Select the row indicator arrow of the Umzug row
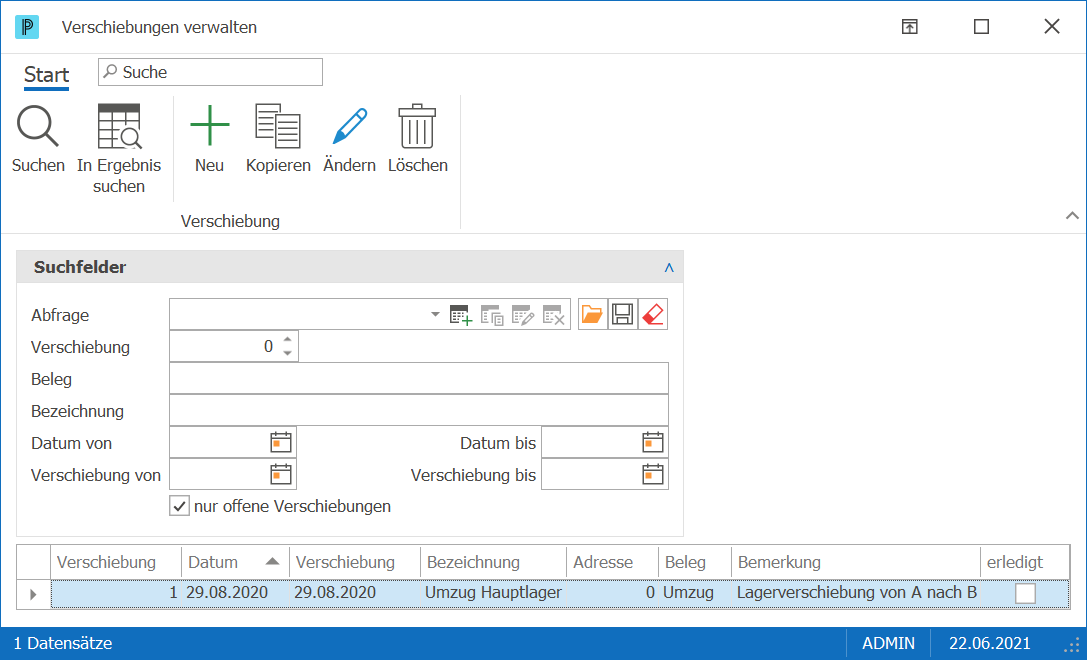 [33, 594]
